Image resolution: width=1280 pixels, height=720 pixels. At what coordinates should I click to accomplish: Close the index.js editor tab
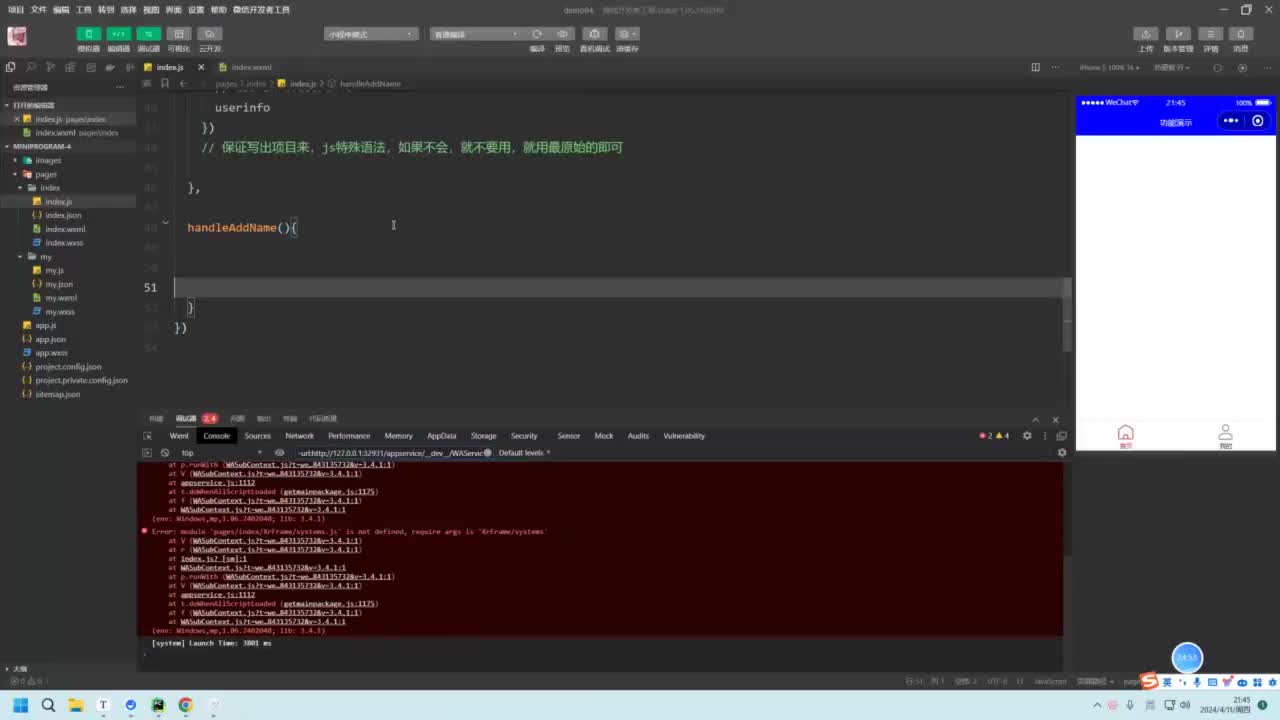pos(200,67)
